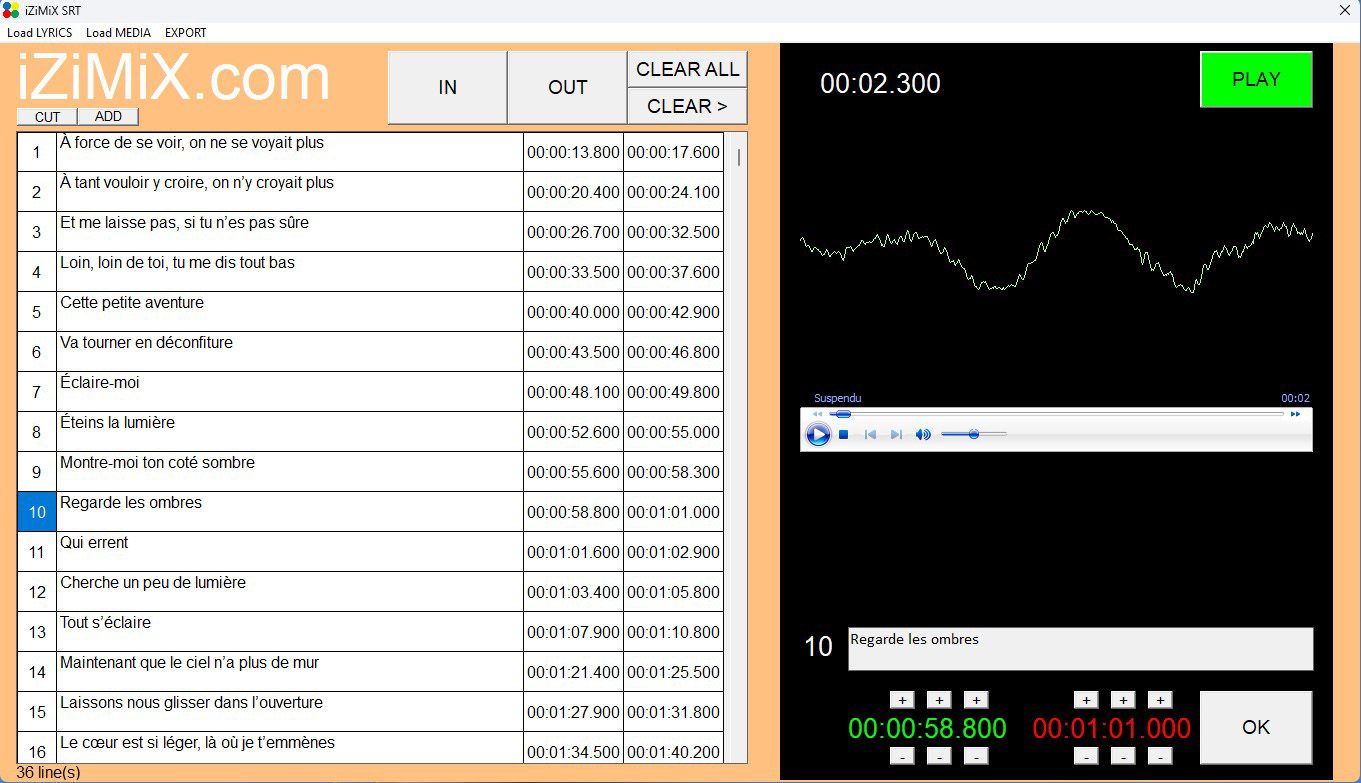Skip back with the previous-track icon
The width and height of the screenshot is (1361, 783).
click(870, 435)
